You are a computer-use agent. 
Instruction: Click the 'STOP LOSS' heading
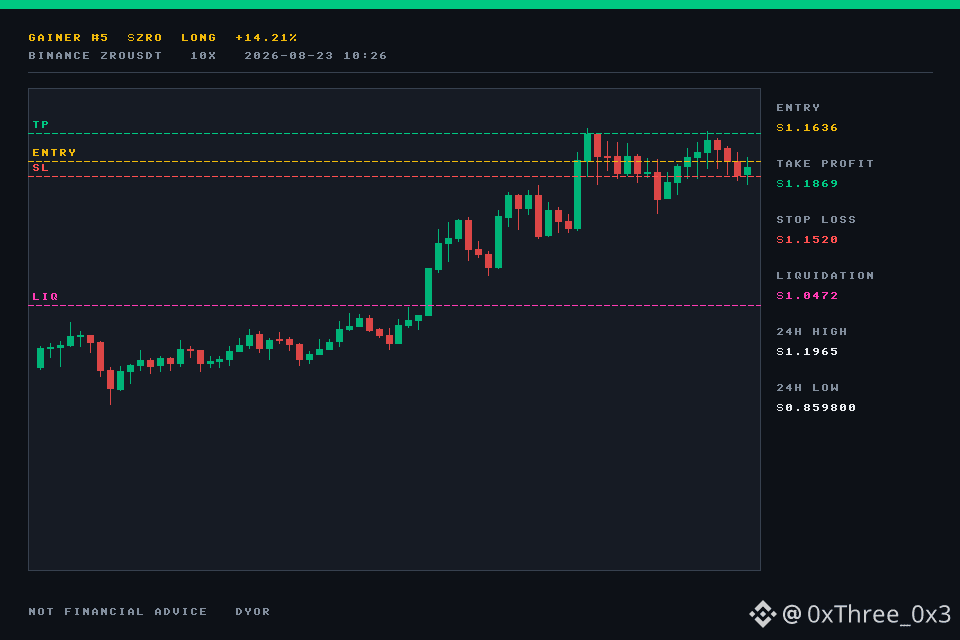click(816, 219)
